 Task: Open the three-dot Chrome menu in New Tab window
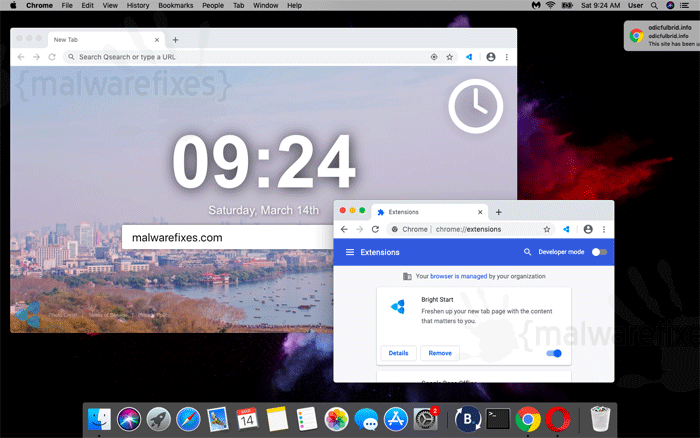coord(507,57)
